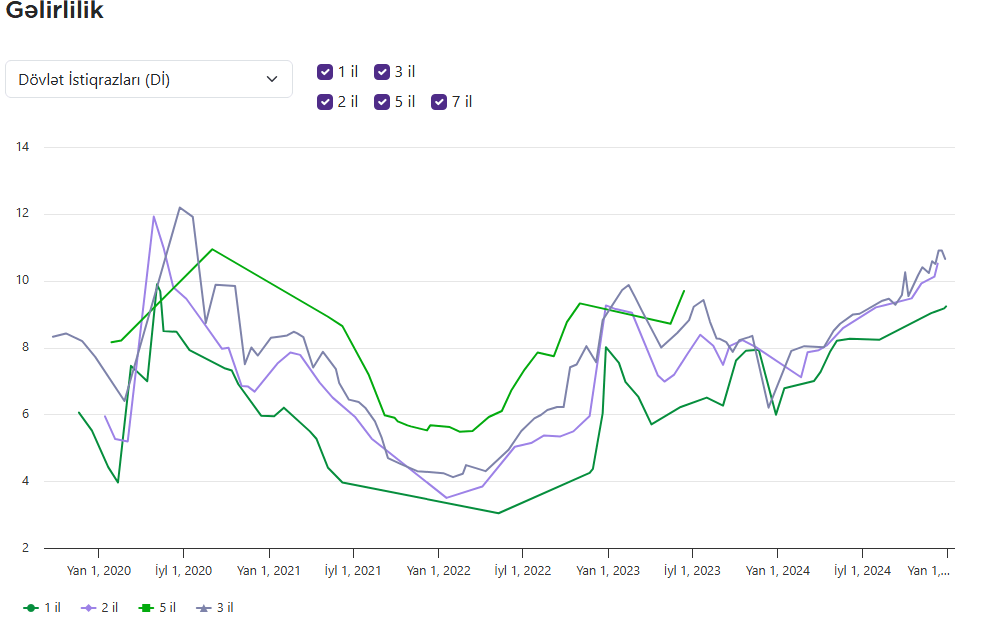982x623 pixels.
Task: Click the İyl 1, 2022 x-axis label
Action: (x=523, y=571)
